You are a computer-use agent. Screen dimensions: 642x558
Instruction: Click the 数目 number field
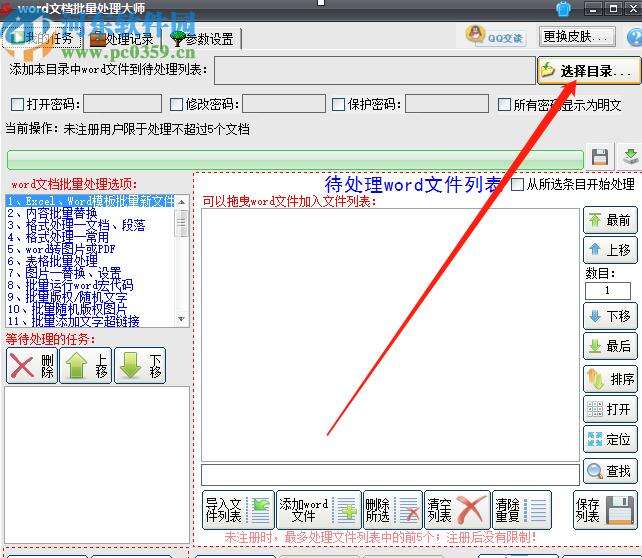pyautogui.click(x=608, y=291)
